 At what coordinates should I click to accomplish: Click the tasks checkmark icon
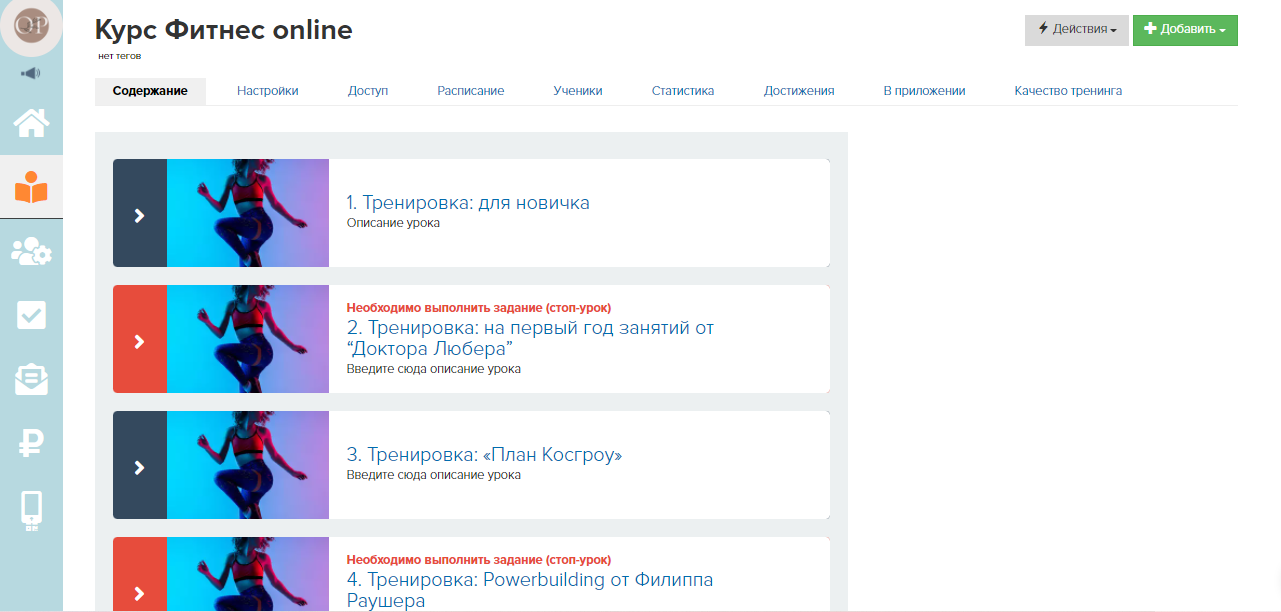pos(31,315)
